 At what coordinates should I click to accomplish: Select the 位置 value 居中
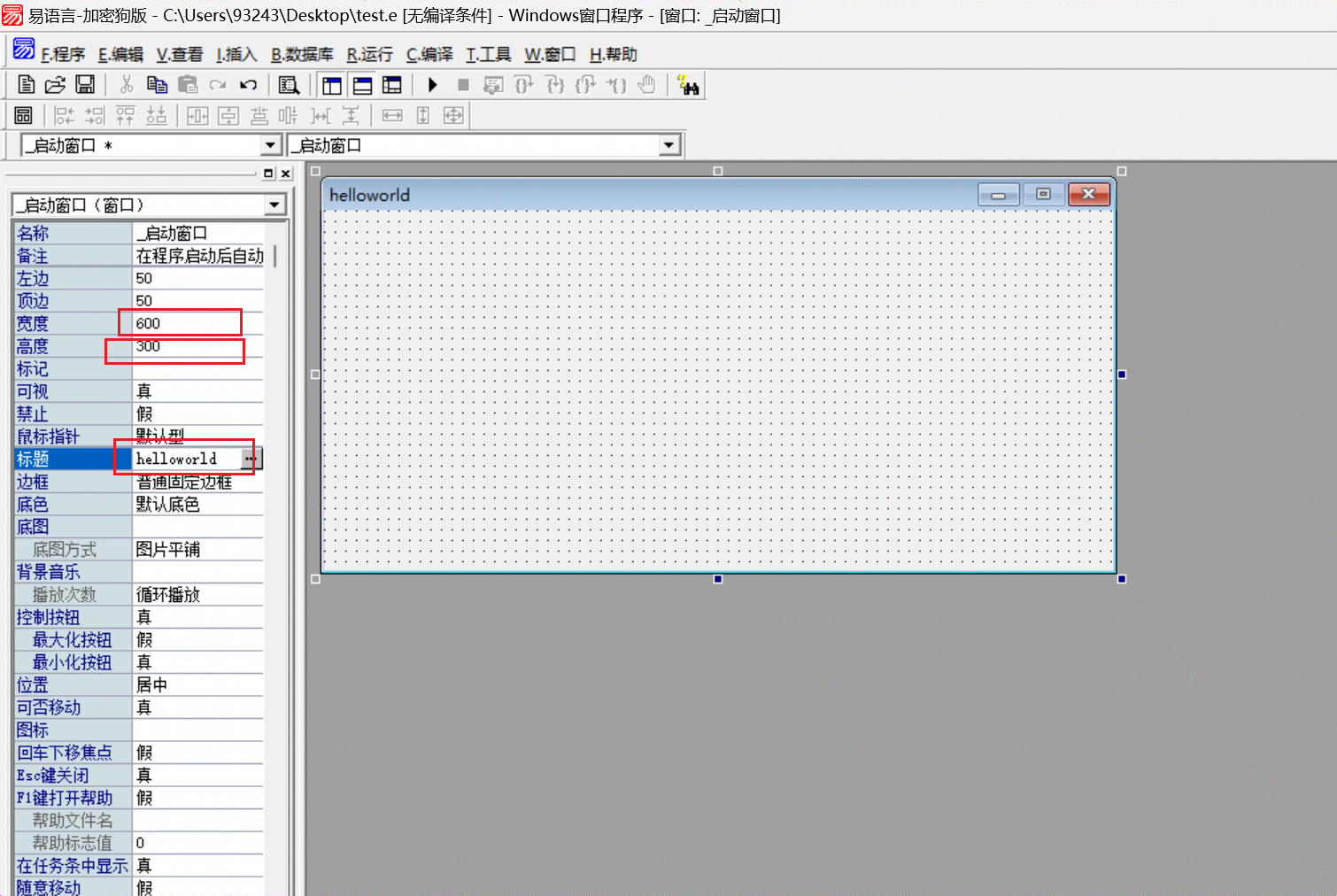(197, 684)
